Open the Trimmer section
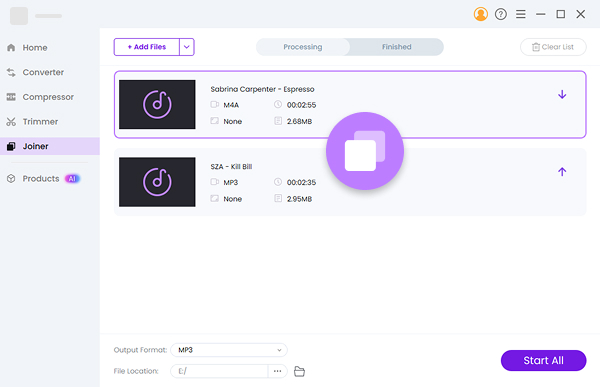Screen dimensions: 600x387 [50, 122]
